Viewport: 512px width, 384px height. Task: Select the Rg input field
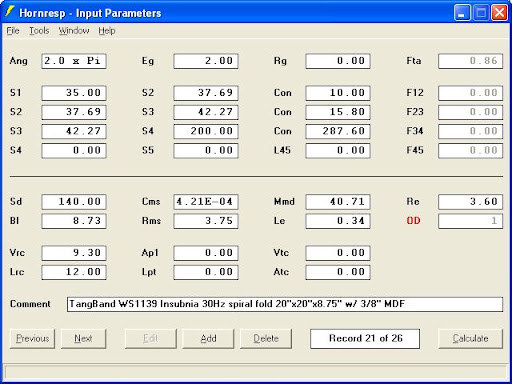click(338, 61)
